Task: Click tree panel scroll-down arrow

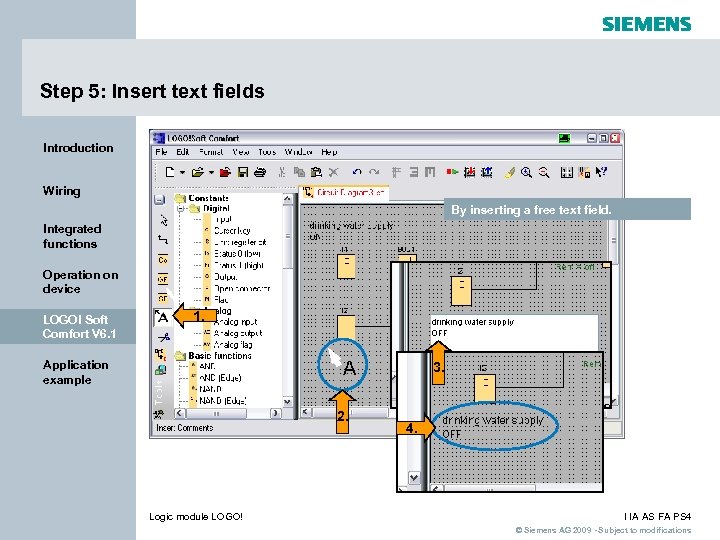Action: 287,401
